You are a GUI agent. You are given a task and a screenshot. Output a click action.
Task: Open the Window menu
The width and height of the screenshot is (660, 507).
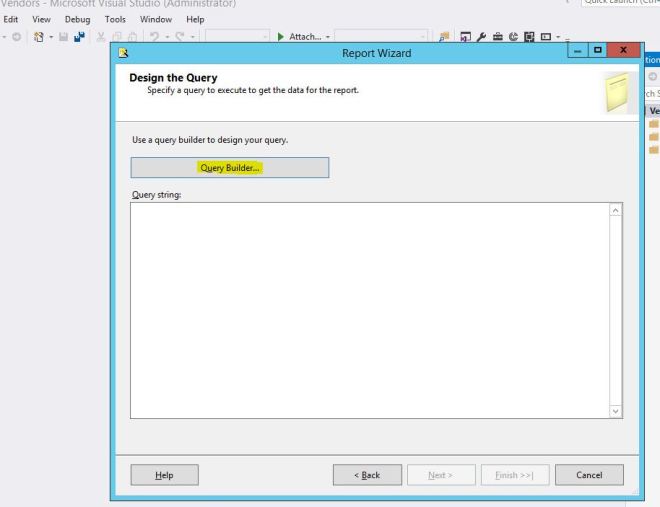[155, 19]
